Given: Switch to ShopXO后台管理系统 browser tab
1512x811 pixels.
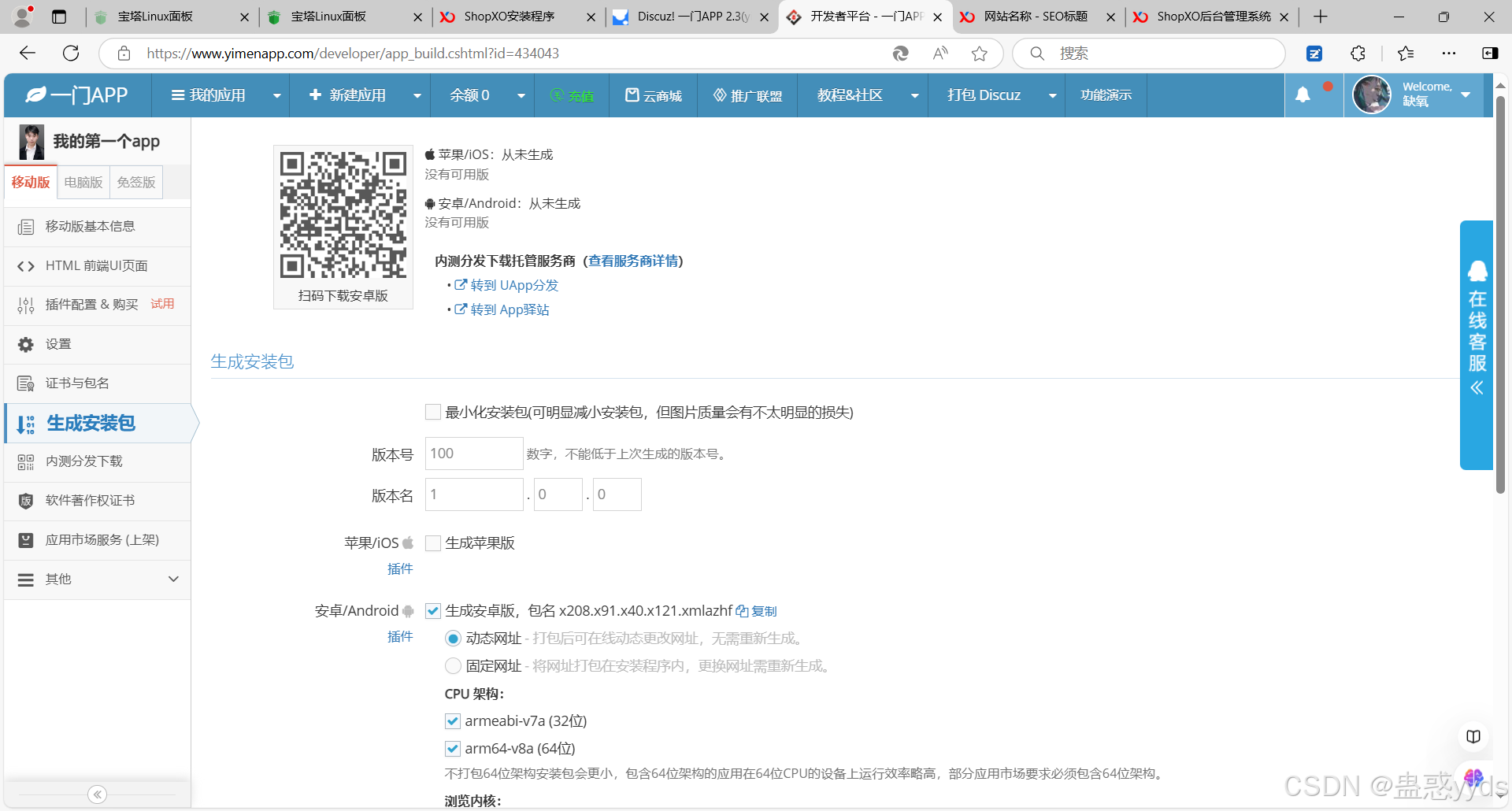Looking at the screenshot, I should tap(1211, 17).
